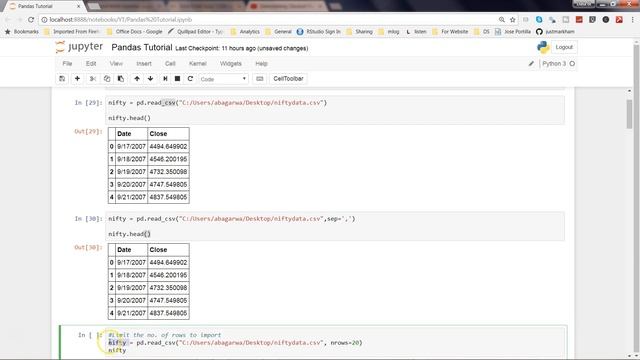Insert a cell below with plus icon
This screenshot has height=360, width=640.
click(x=77, y=79)
